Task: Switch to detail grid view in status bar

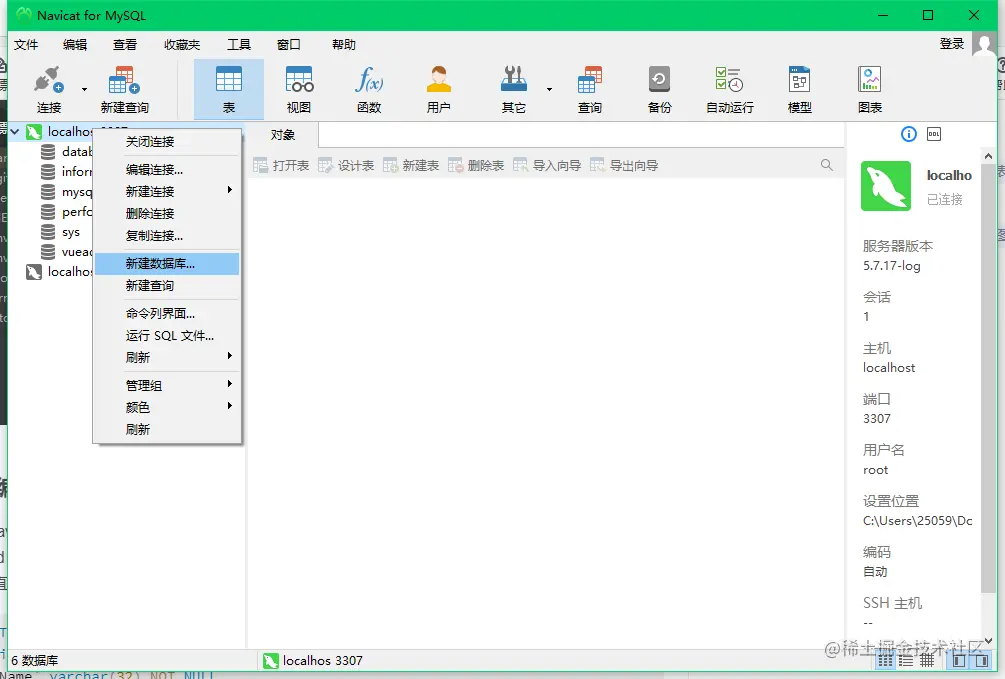Action: (927, 661)
